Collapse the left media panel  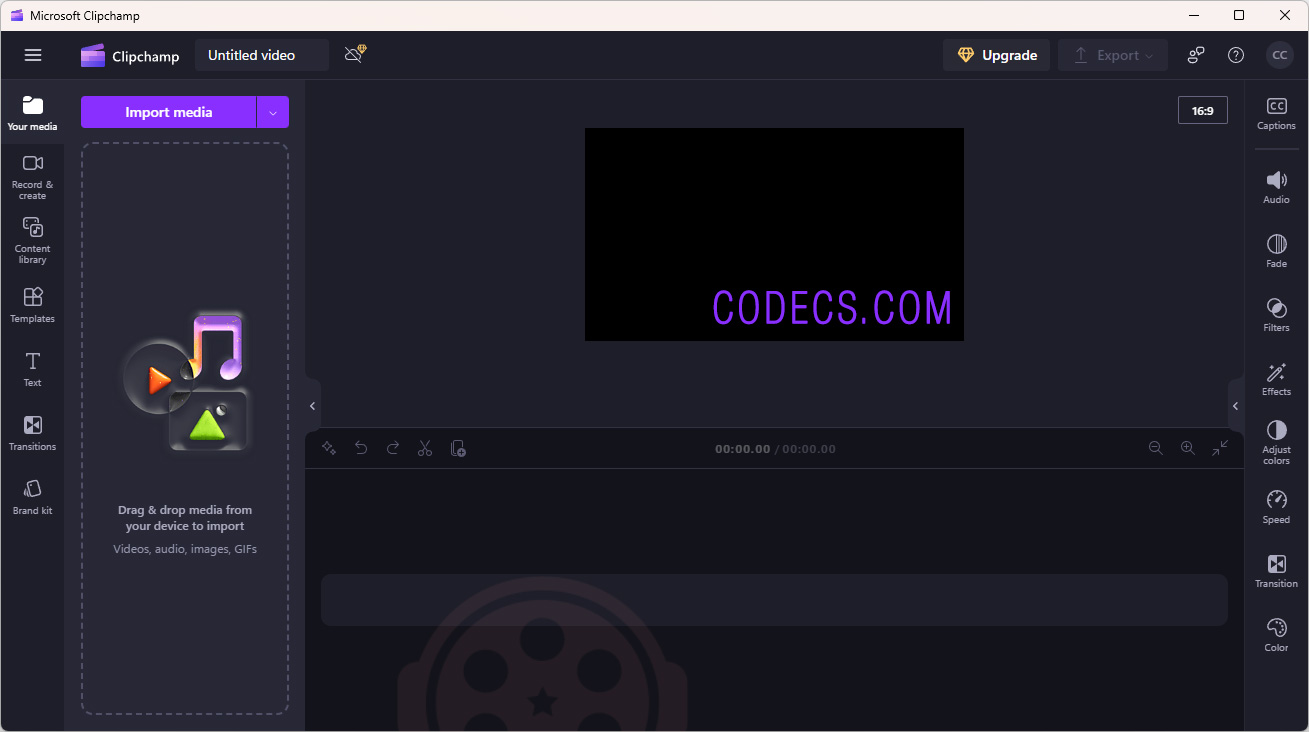click(312, 406)
